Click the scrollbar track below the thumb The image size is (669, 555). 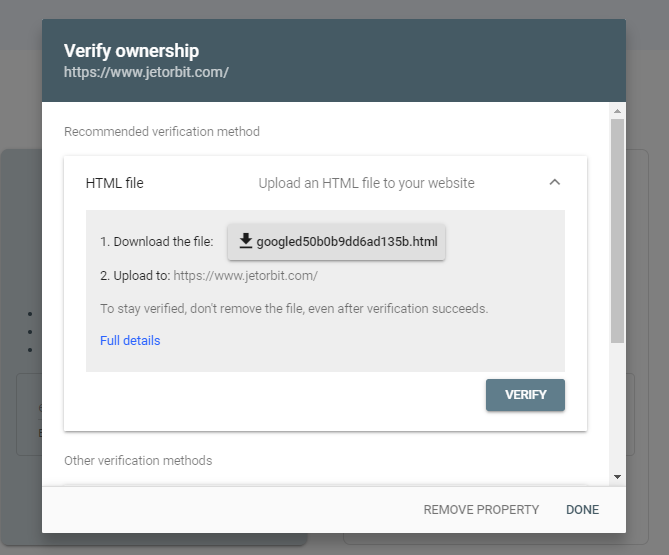[617, 407]
